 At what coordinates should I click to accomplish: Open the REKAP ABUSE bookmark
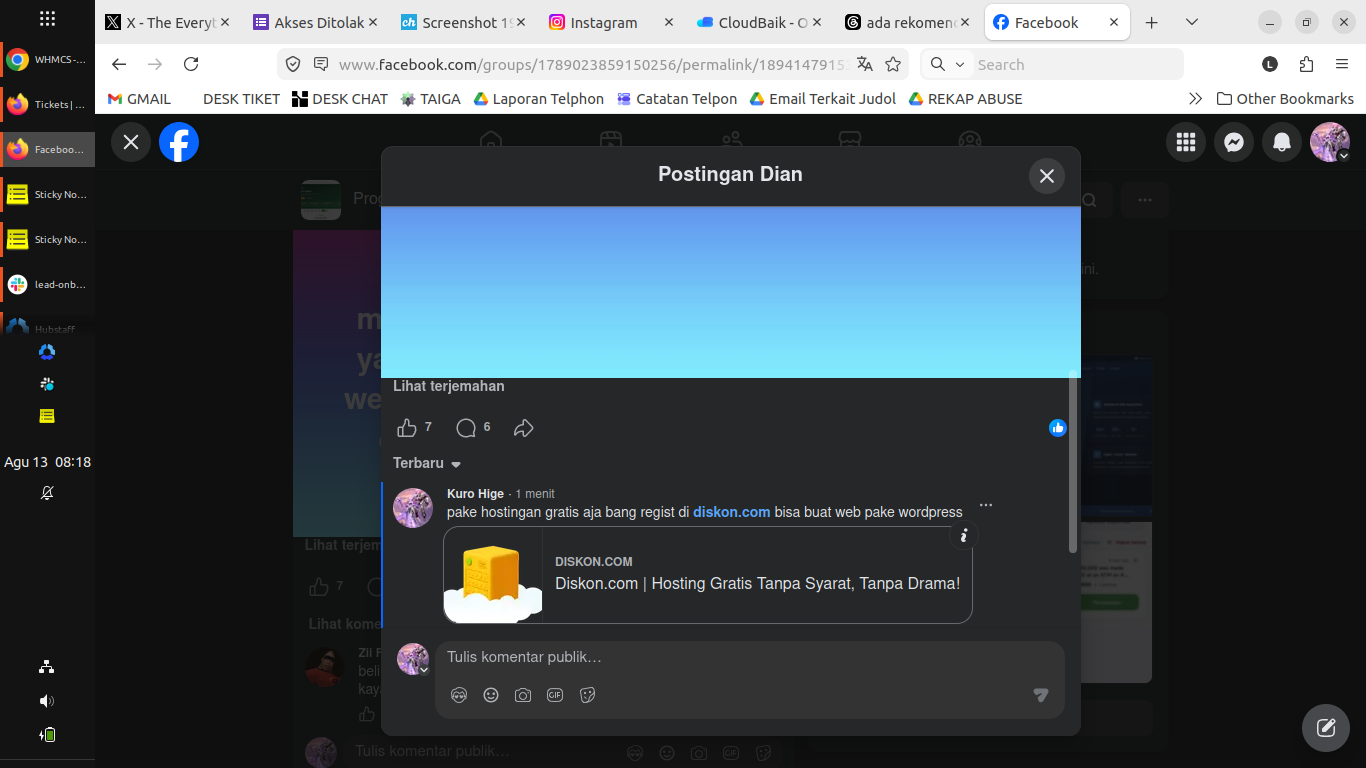[965, 99]
